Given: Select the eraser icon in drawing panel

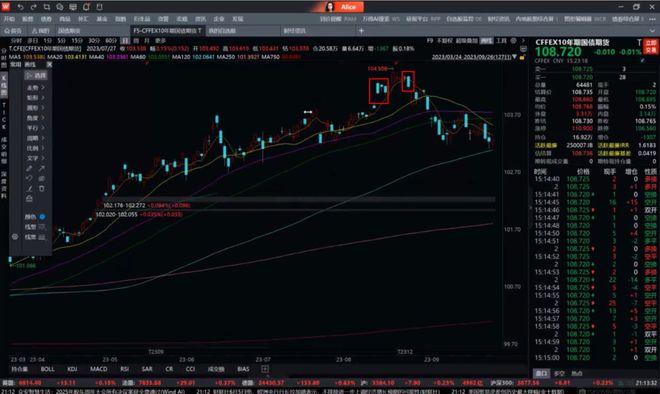Looking at the screenshot, I should pyautogui.click(x=42, y=178).
